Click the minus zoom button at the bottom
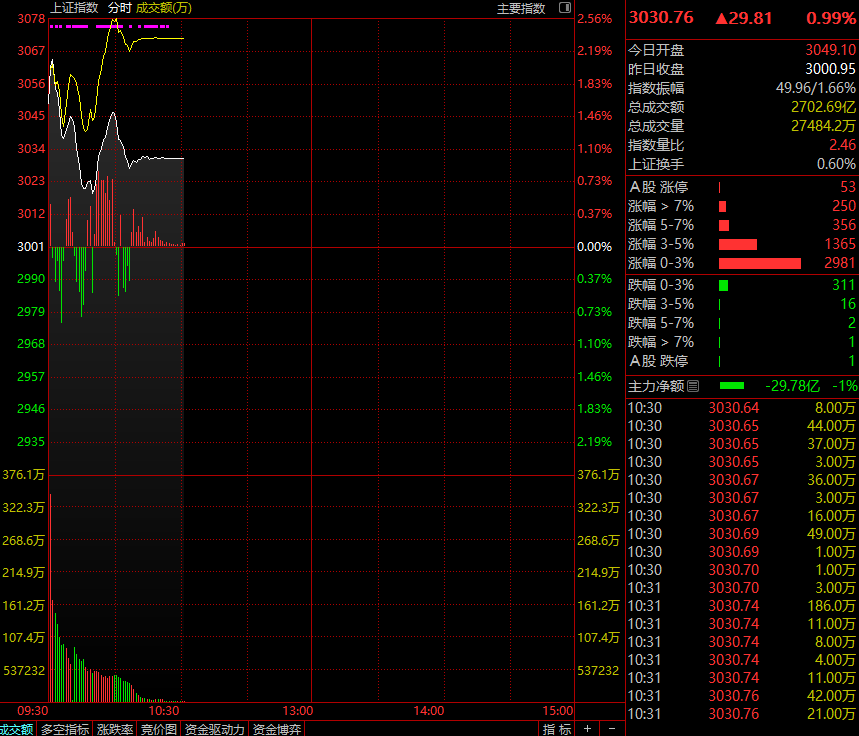Screen dimensions: 859x736 [612, 728]
